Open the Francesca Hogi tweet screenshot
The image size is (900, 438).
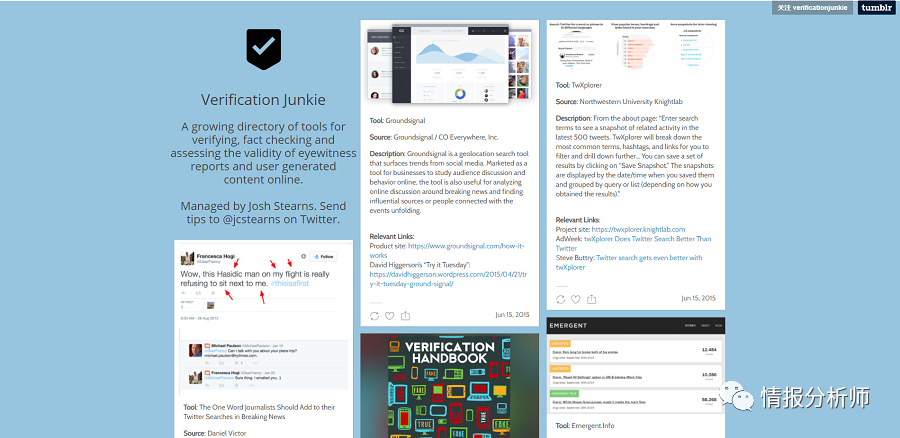pos(263,320)
